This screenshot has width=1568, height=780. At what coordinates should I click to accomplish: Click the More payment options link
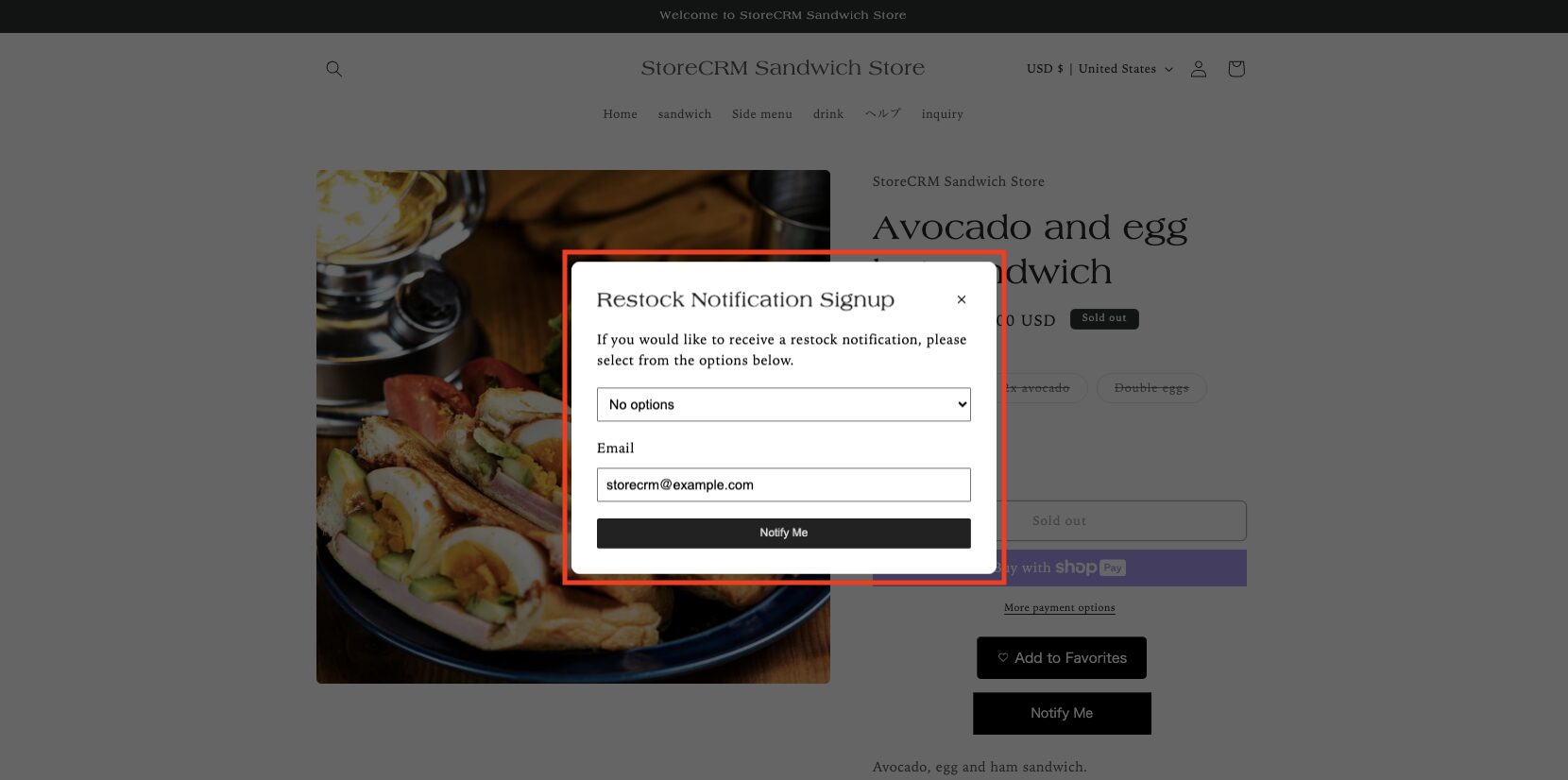point(1059,607)
